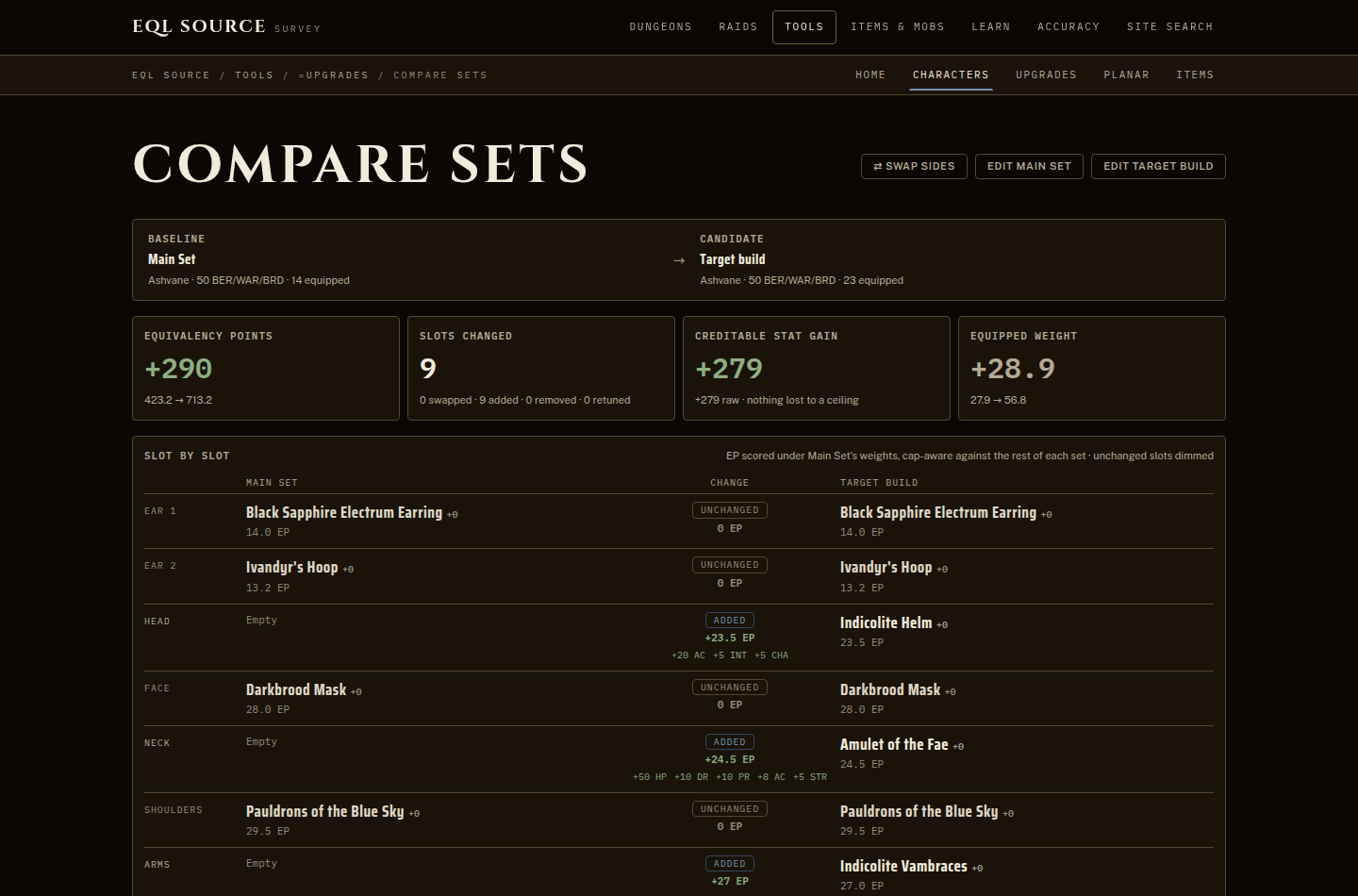Open Main Set Darkbrood Mask item
This screenshot has width=1358, height=896.
[x=296, y=689]
